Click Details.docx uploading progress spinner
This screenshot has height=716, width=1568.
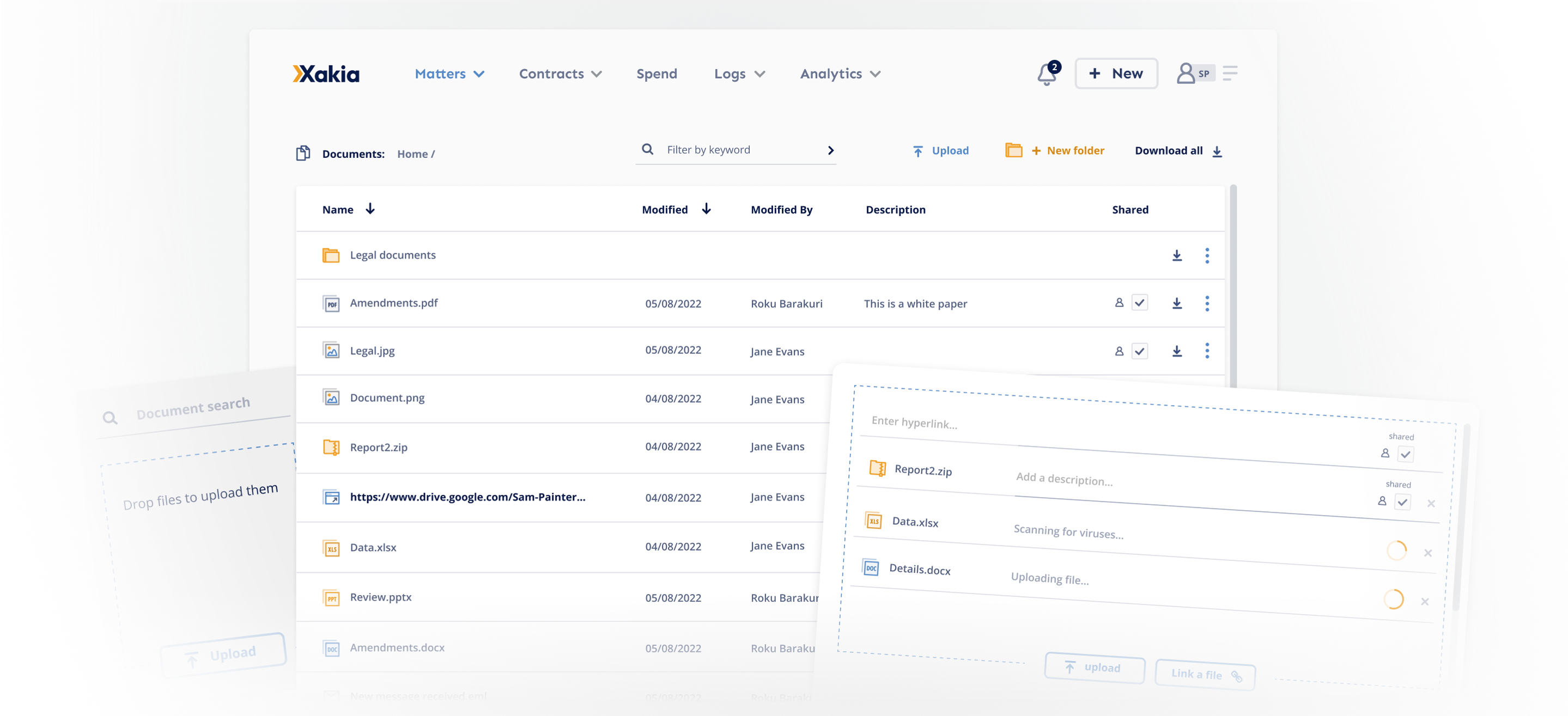click(x=1393, y=599)
